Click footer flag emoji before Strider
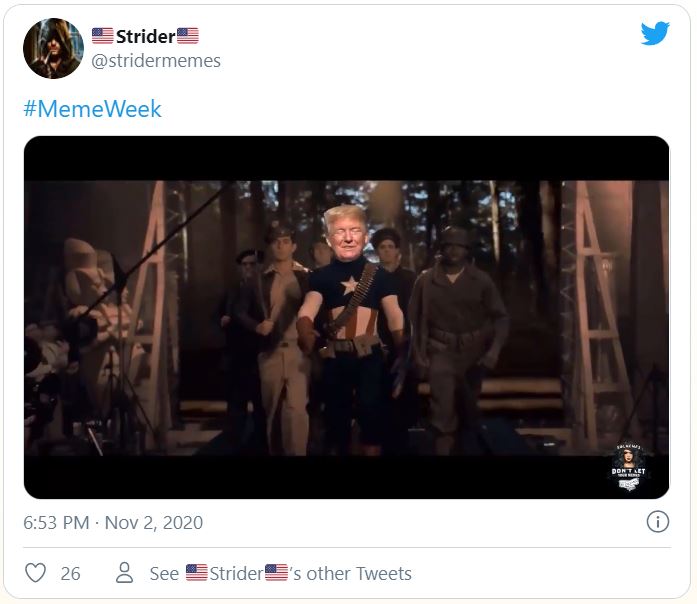 coord(196,572)
